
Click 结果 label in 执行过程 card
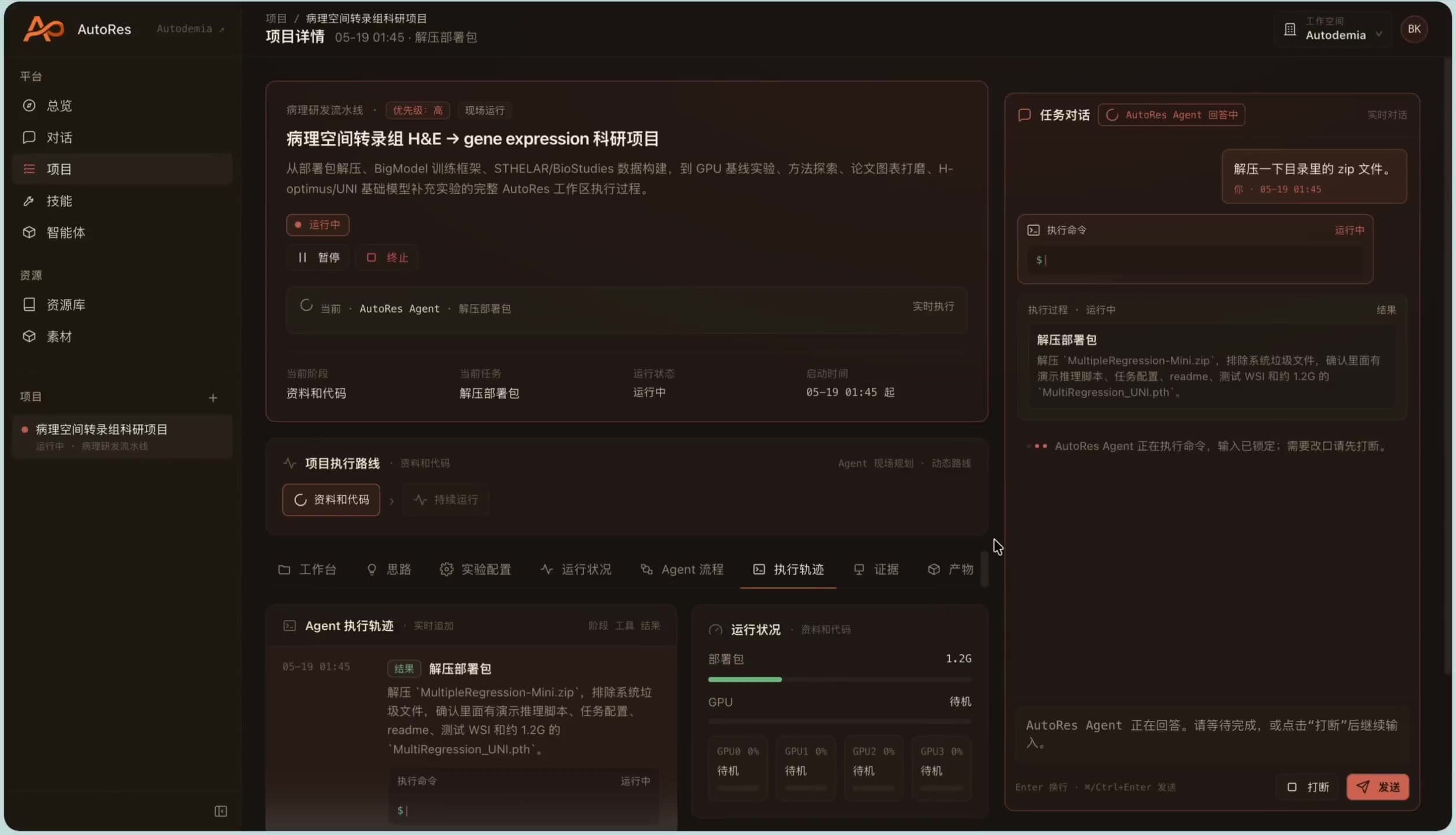coord(1386,310)
